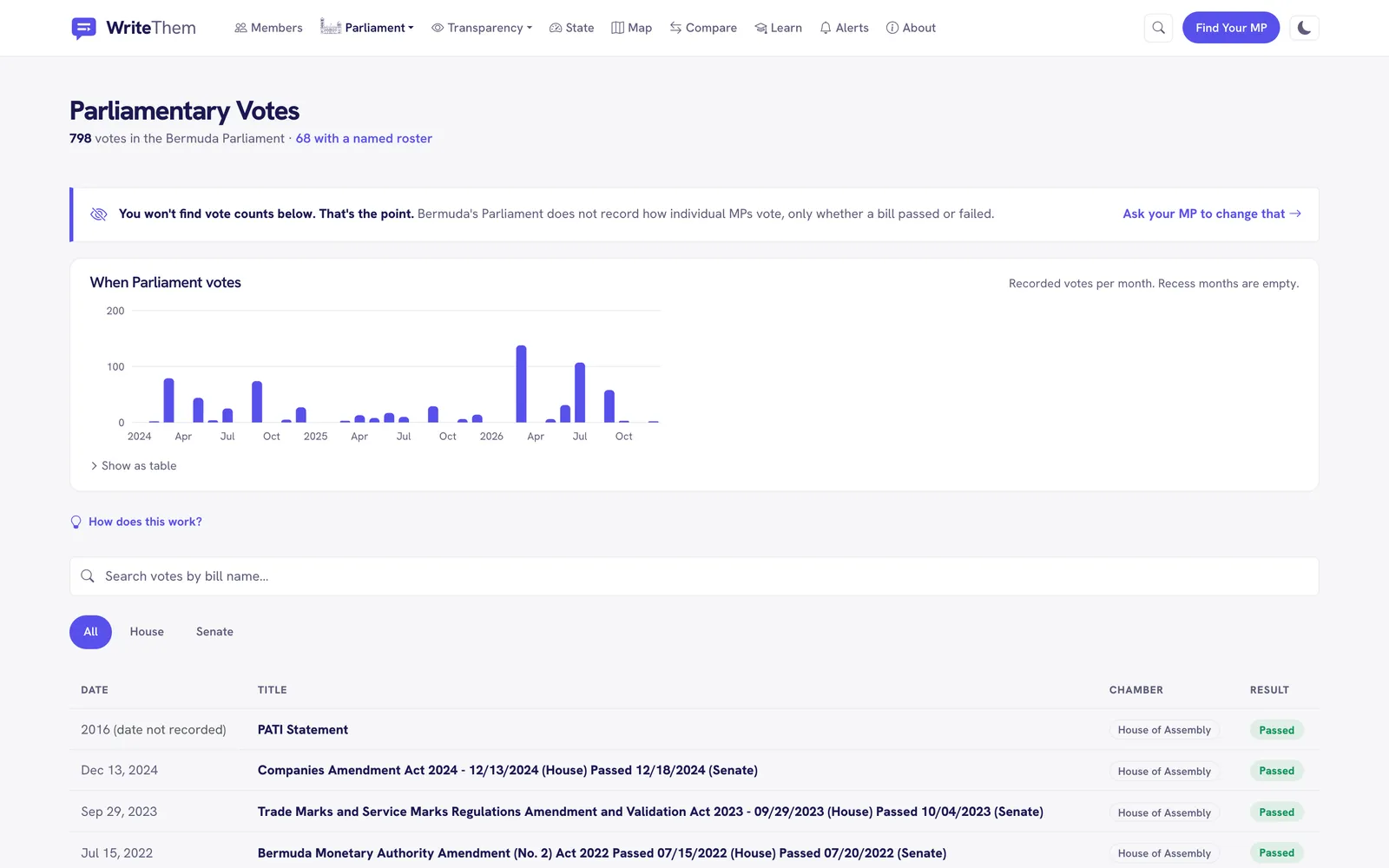Screen dimensions: 1389x868
Task: Open the Map page
Action: 631,28
